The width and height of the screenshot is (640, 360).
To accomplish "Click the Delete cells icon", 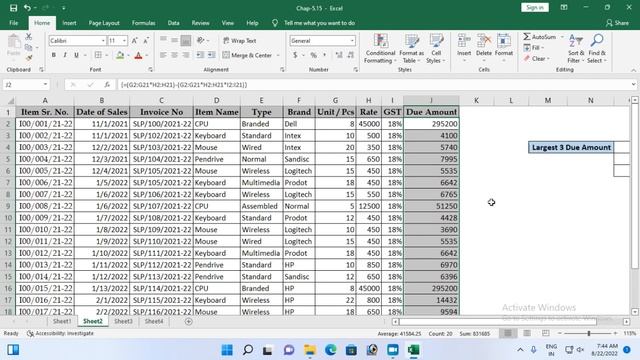I will (484, 41).
